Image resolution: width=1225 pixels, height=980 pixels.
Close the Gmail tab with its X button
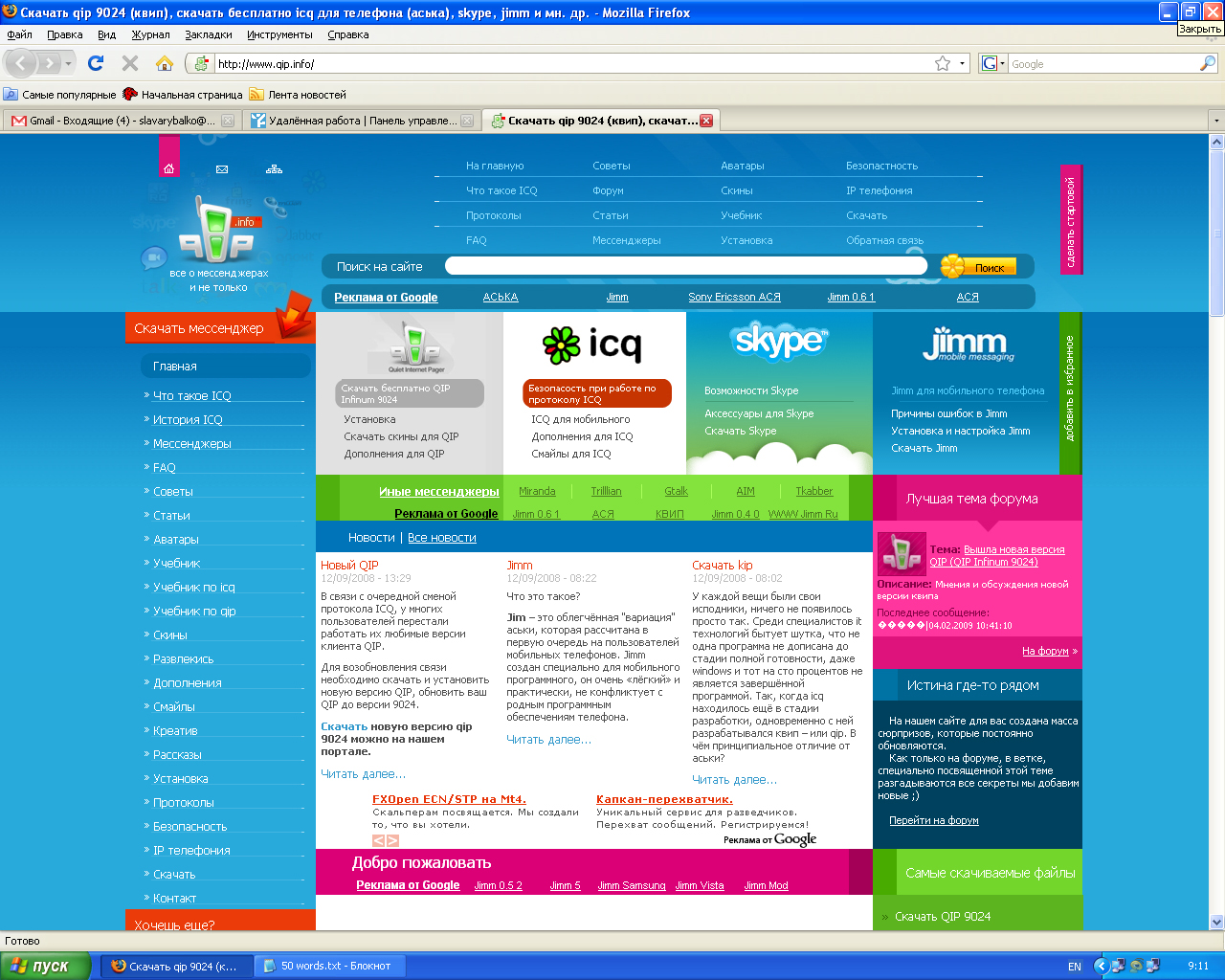(x=228, y=121)
